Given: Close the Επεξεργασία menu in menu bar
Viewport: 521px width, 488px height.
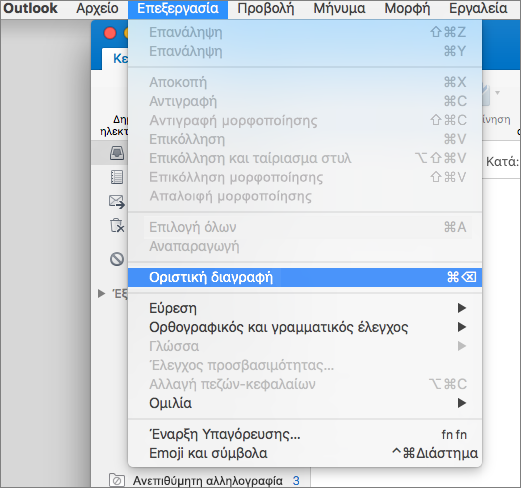Looking at the screenshot, I should coord(178,9).
